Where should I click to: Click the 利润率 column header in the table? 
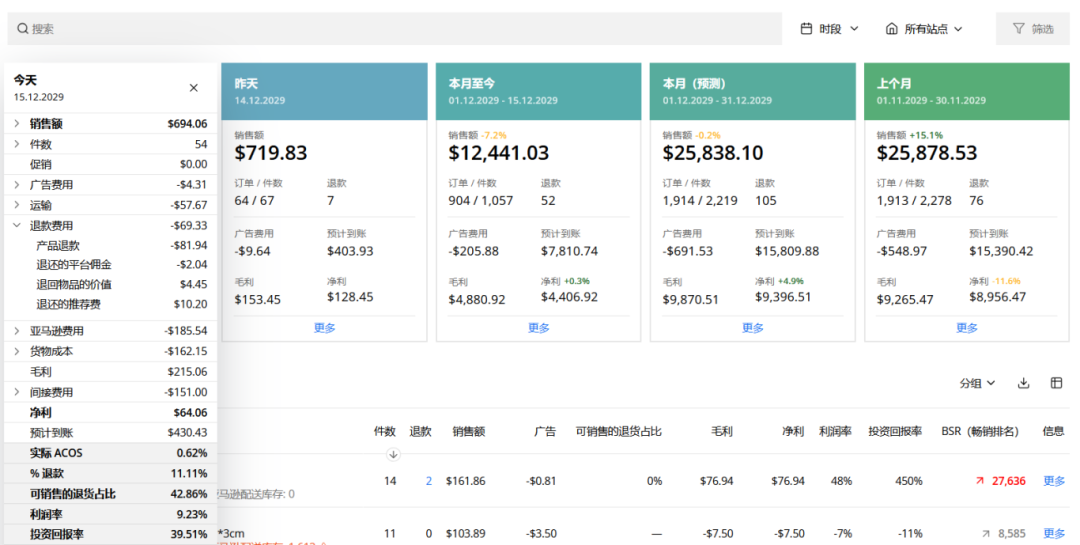835,431
